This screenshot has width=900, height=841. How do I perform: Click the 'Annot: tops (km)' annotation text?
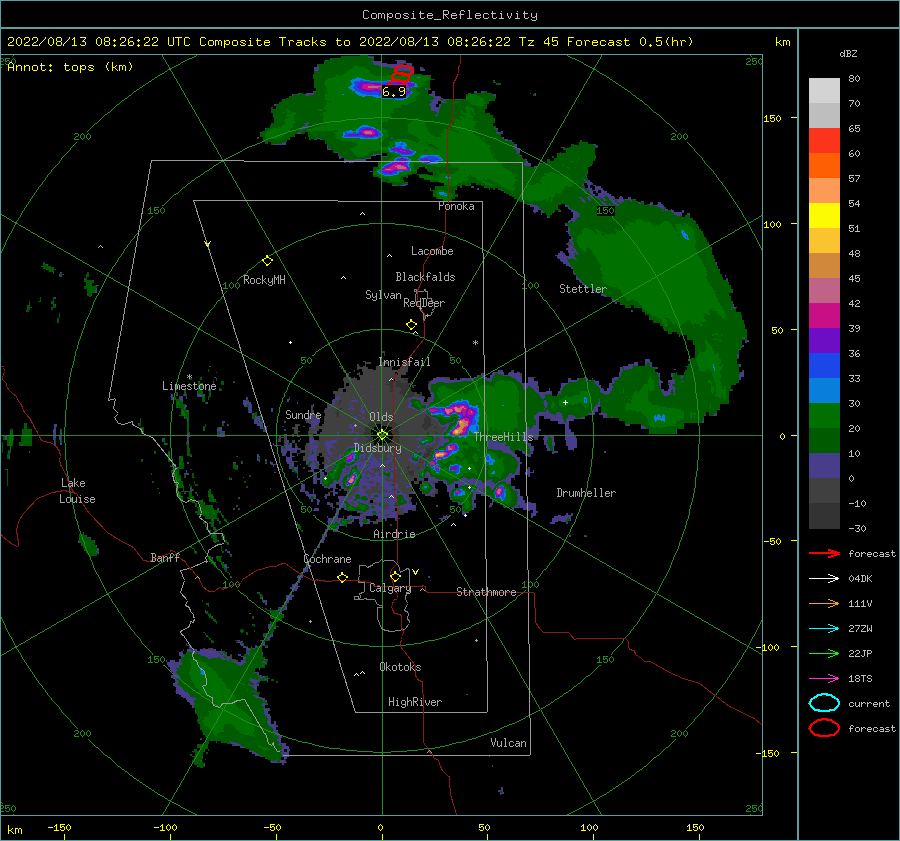point(70,67)
